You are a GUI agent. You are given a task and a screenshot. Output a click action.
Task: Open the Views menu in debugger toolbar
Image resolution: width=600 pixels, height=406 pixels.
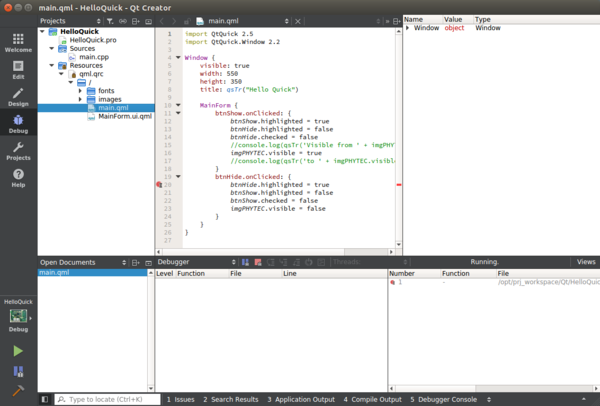click(586, 262)
